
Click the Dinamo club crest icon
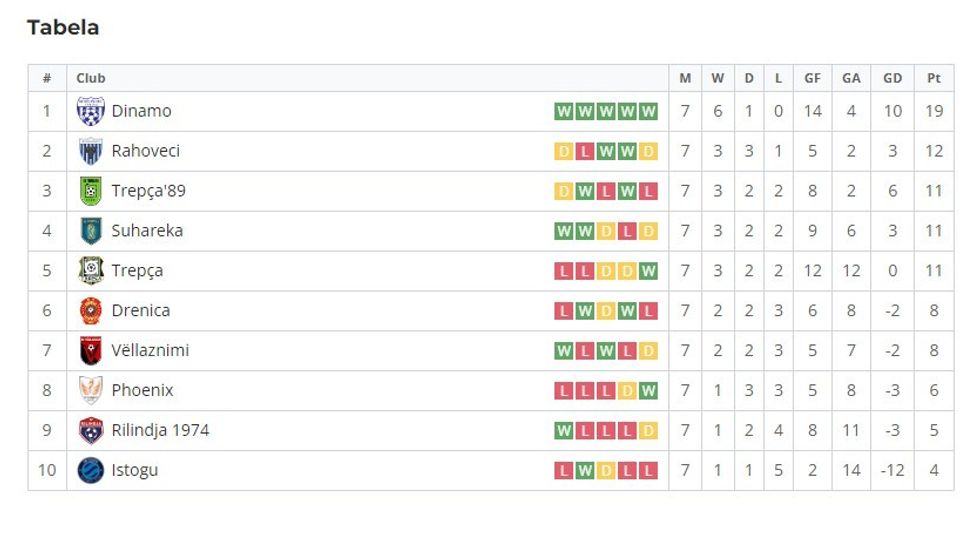(x=91, y=111)
